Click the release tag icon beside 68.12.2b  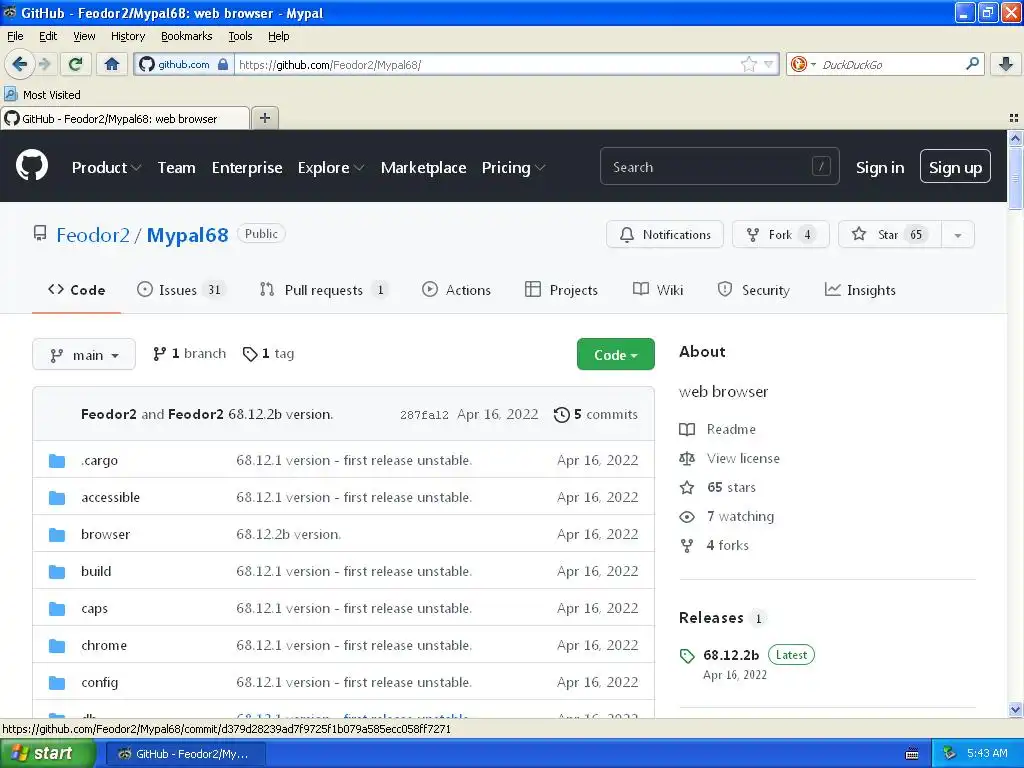(x=687, y=656)
